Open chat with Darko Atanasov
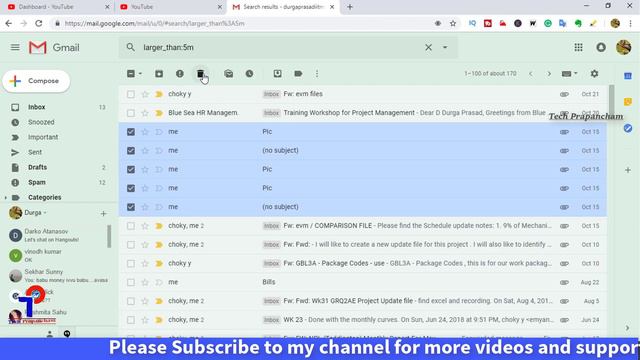Viewport: 640px width, 360px height. [57, 235]
